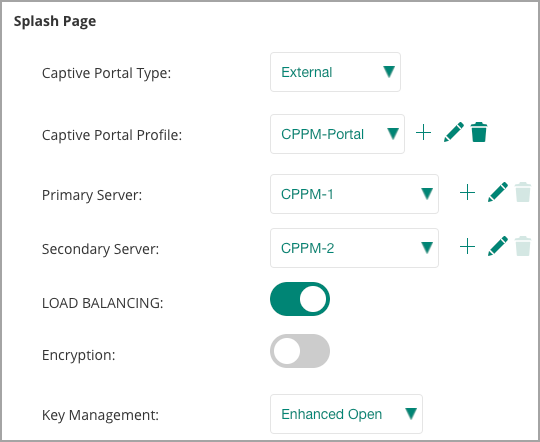Screen dimensions: 540x442
Task: Open the Key Management dropdown
Action: (x=346, y=414)
